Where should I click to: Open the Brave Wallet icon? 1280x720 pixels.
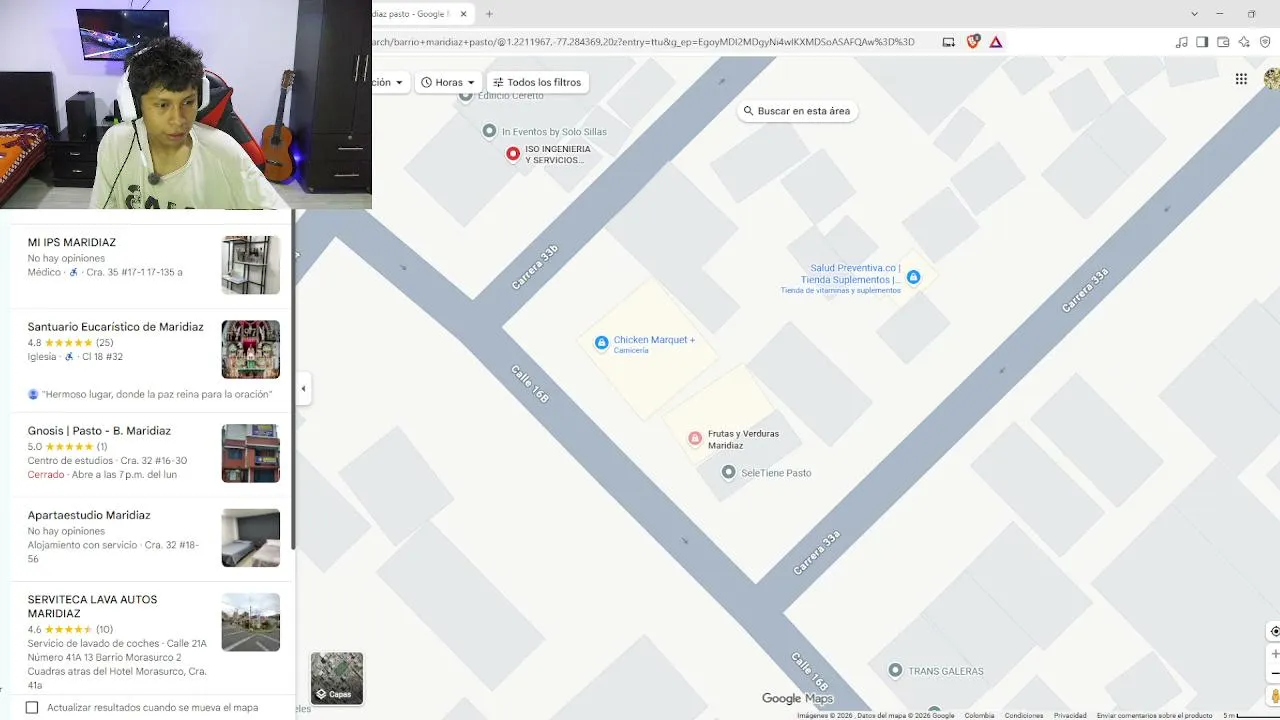pos(1223,42)
